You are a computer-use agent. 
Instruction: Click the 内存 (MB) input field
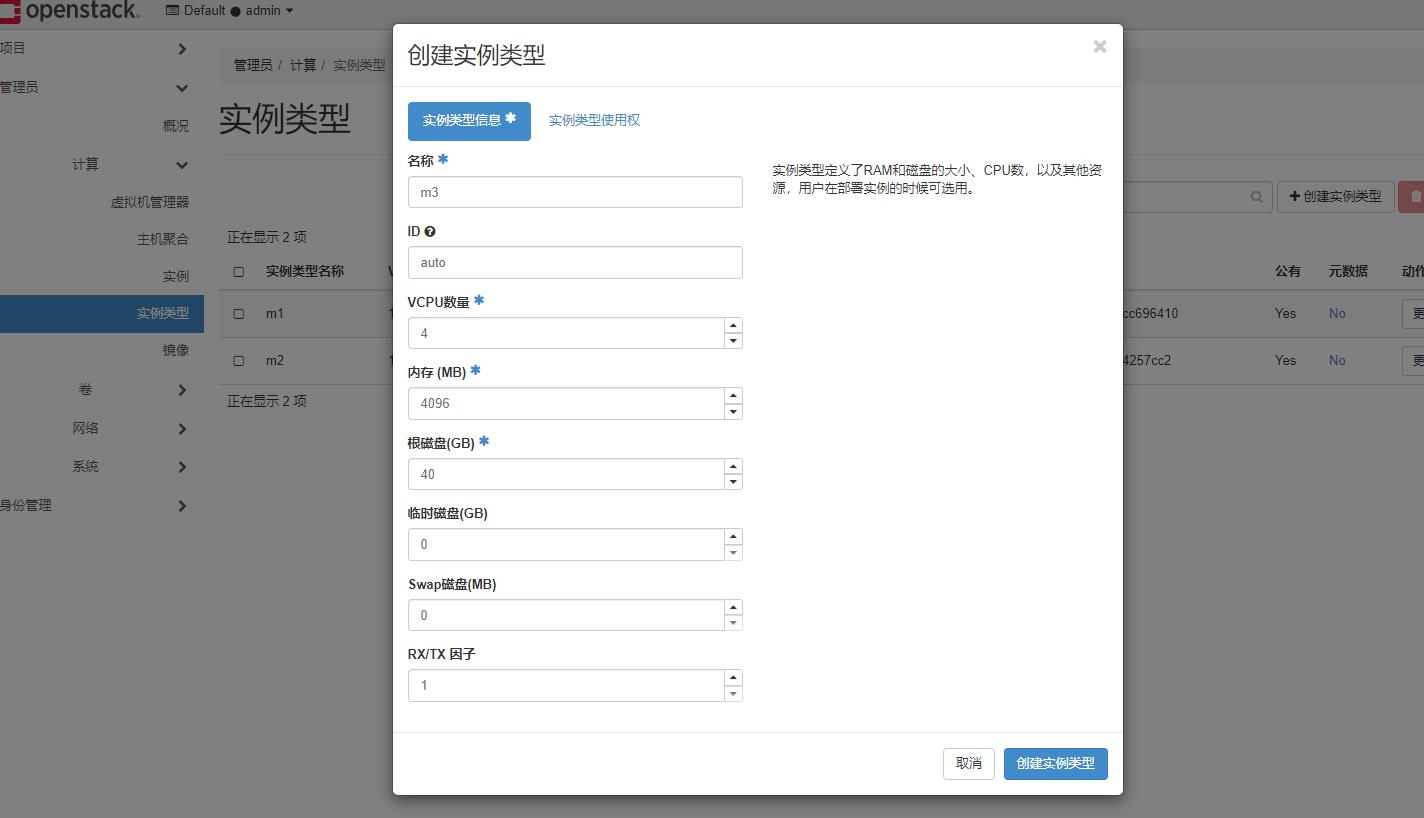pyautogui.click(x=566, y=404)
